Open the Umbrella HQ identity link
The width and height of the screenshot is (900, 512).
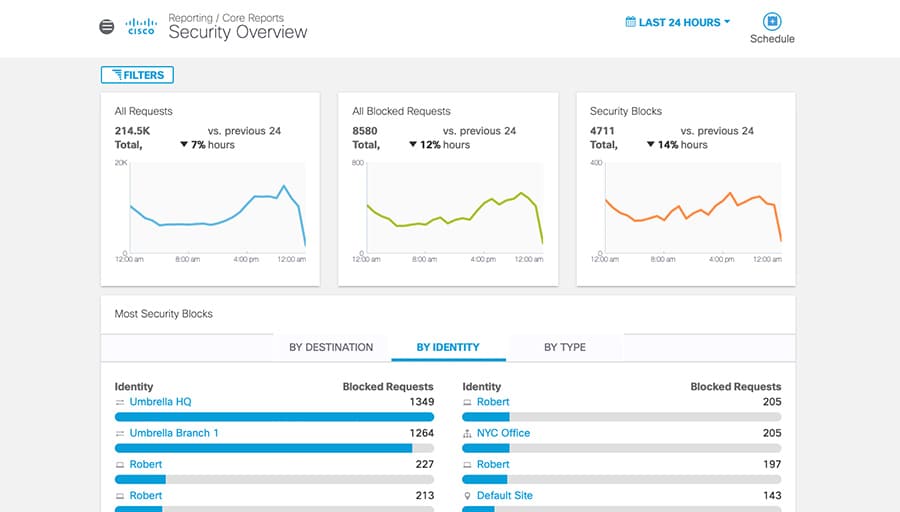160,402
